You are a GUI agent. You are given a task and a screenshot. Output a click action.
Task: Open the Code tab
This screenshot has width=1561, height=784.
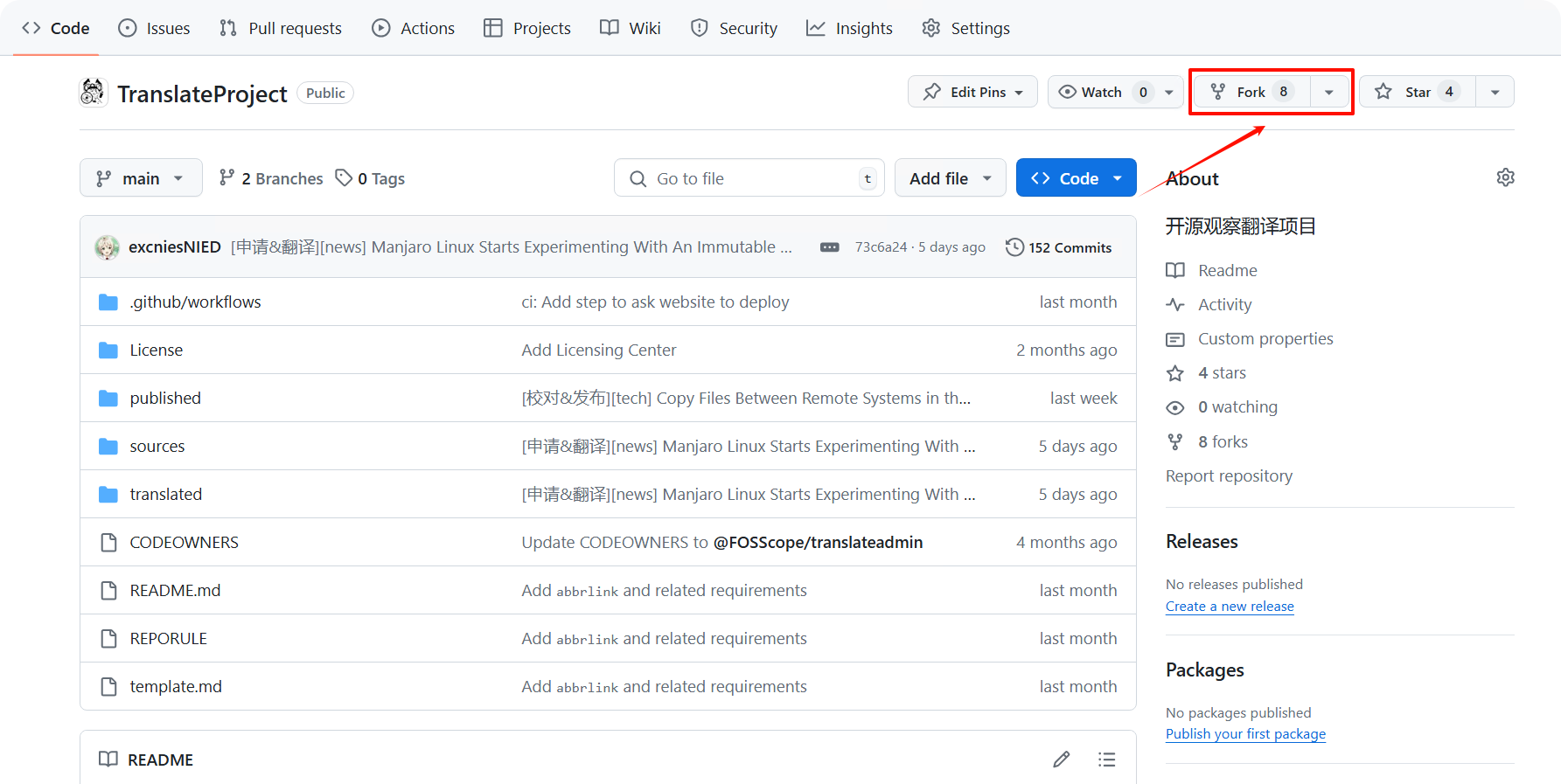click(56, 28)
